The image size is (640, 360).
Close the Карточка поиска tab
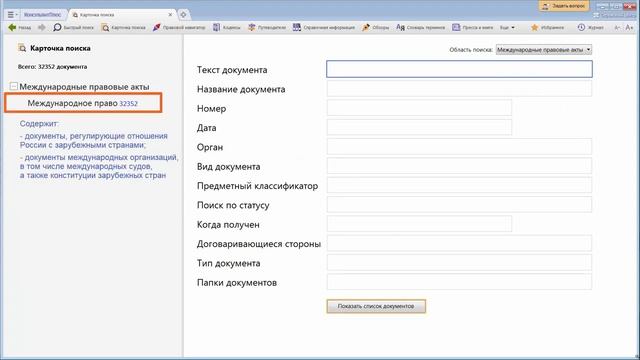click(x=170, y=15)
